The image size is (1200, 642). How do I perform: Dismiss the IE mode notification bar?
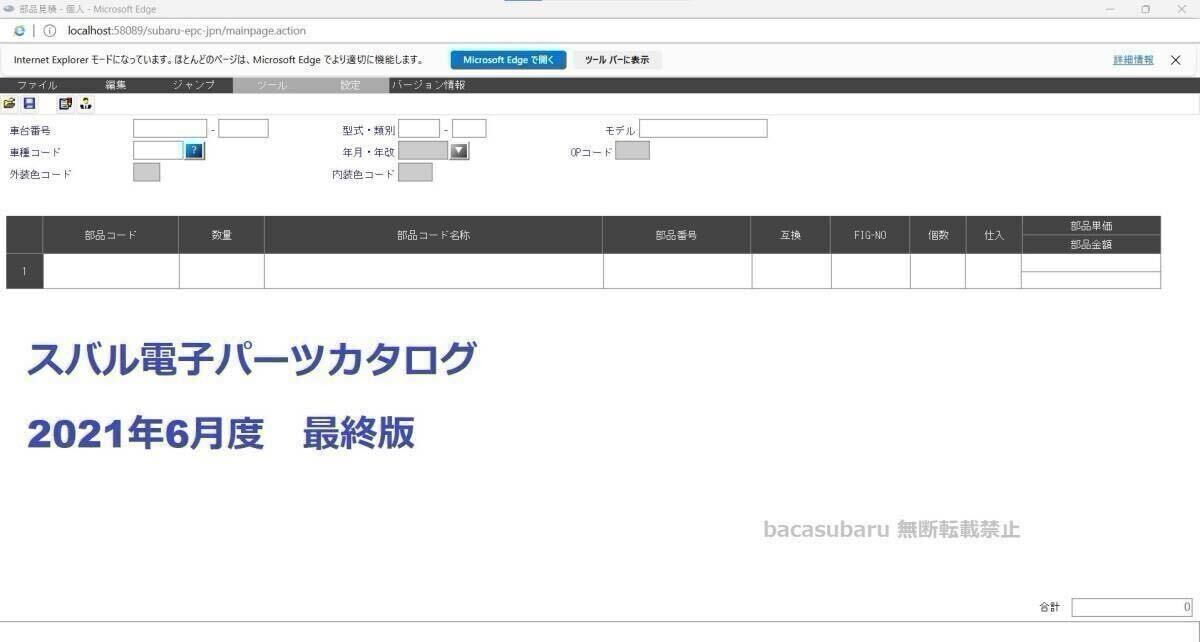point(1176,60)
